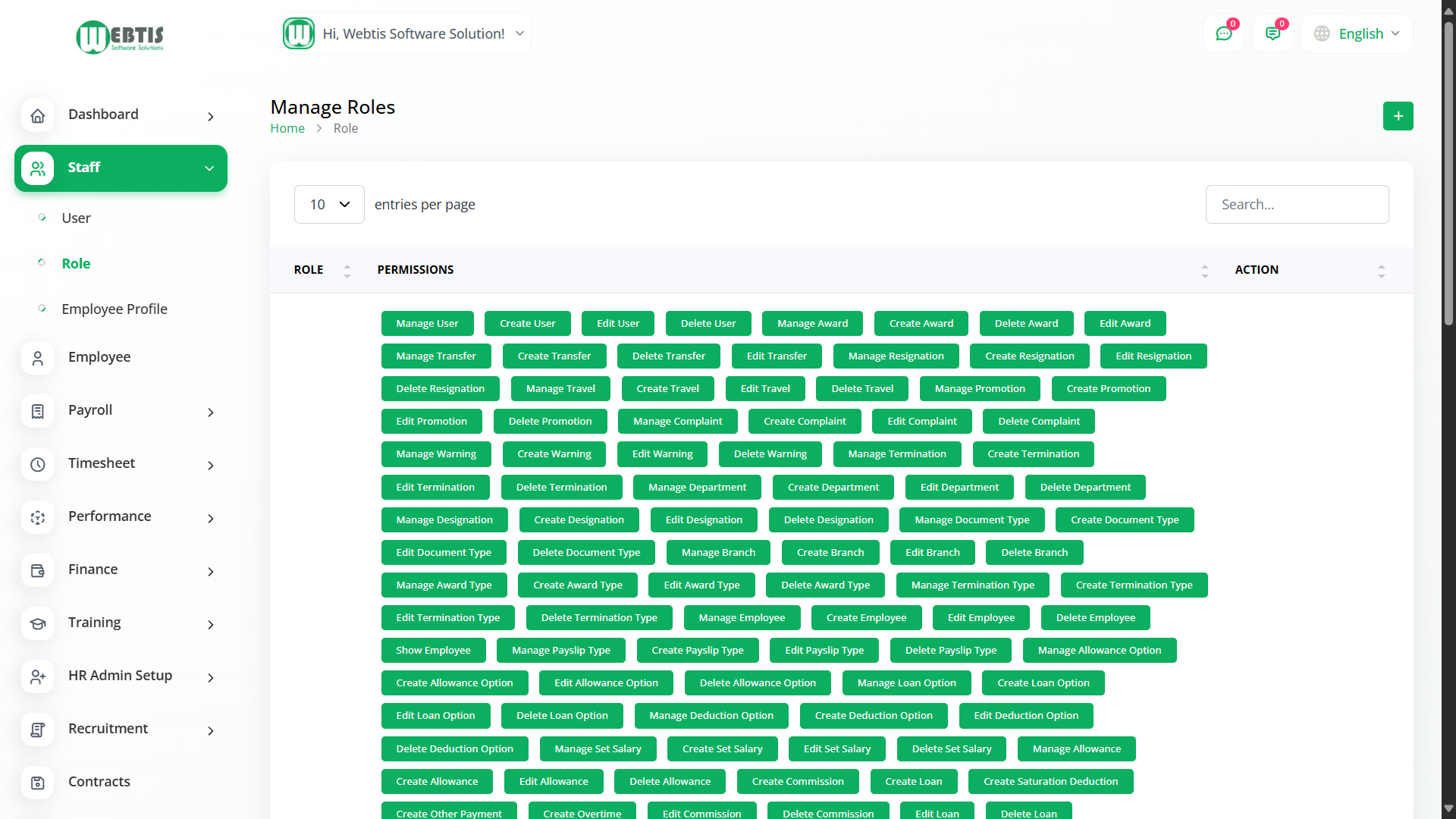
Task: Toggle sort on the ACTION column
Action: click(x=1381, y=271)
